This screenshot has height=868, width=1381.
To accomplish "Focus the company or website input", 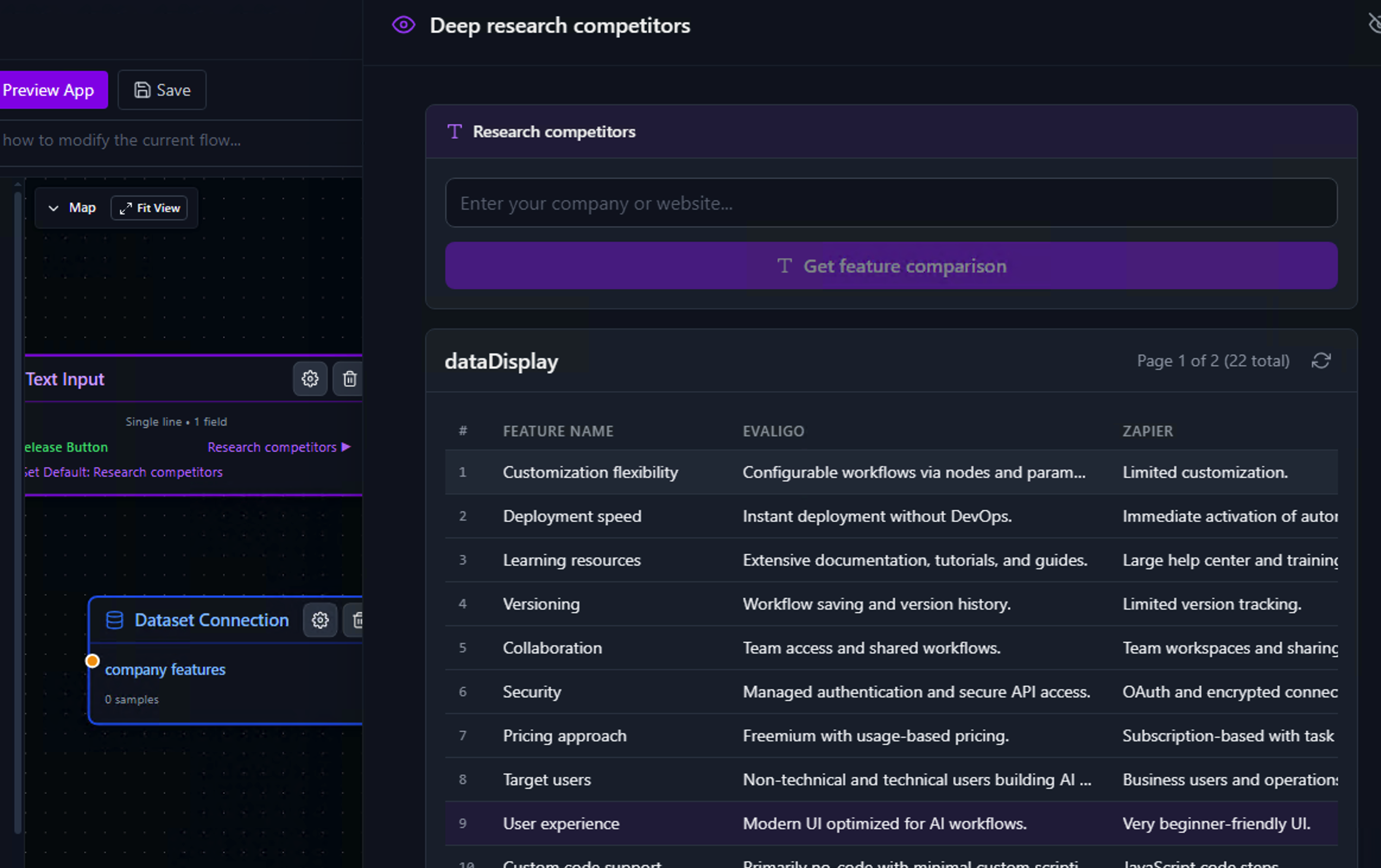I will tap(891, 203).
